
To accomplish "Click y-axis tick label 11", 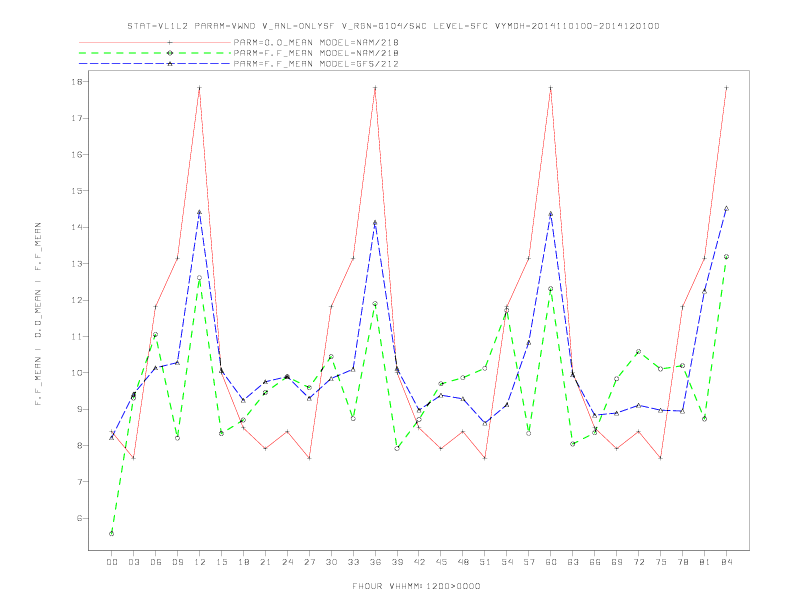I will point(76,336).
